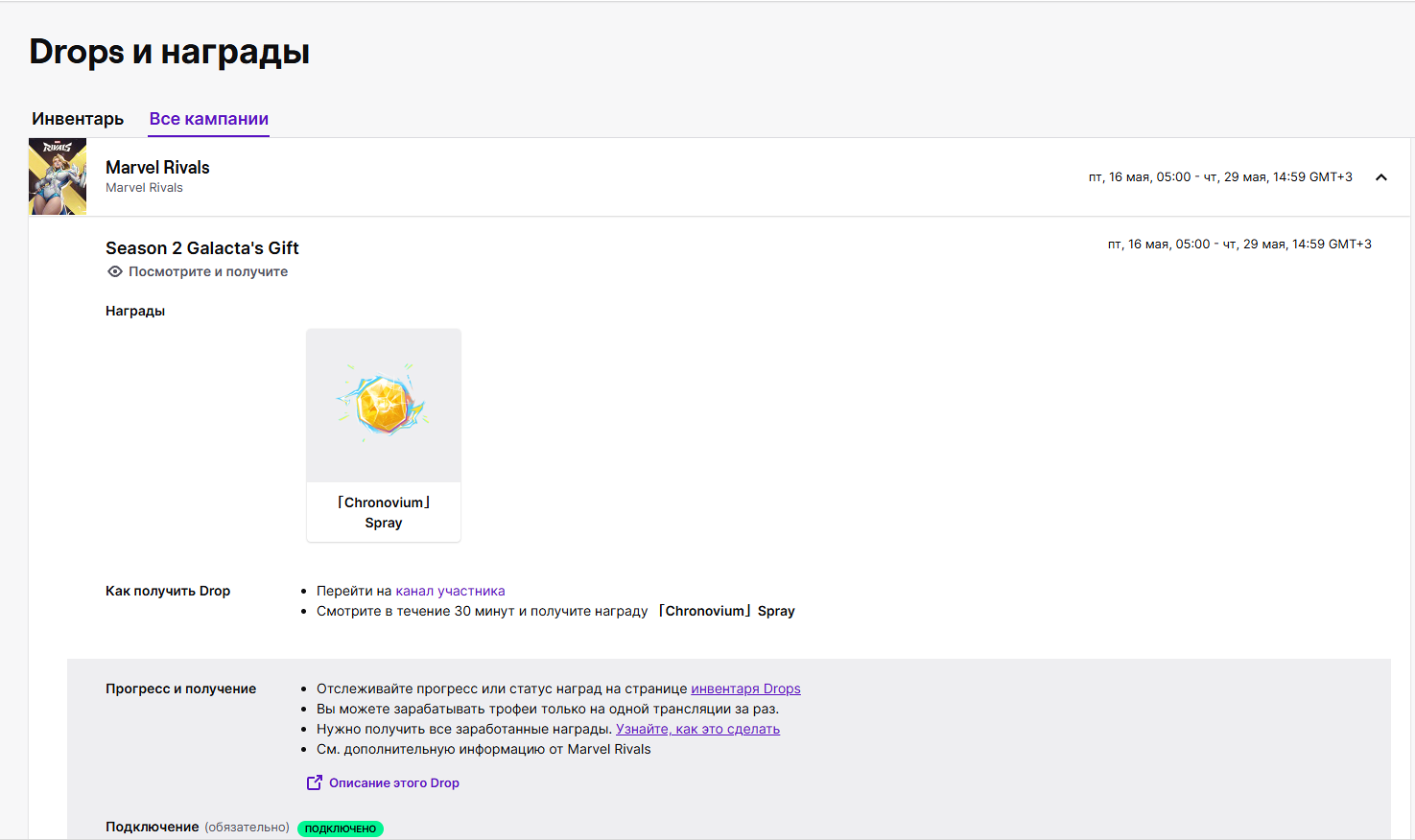Screen dimensions: 1415x840
Task: Collapse the Marvel Rivals campaign chevron
Action: coord(1381,177)
